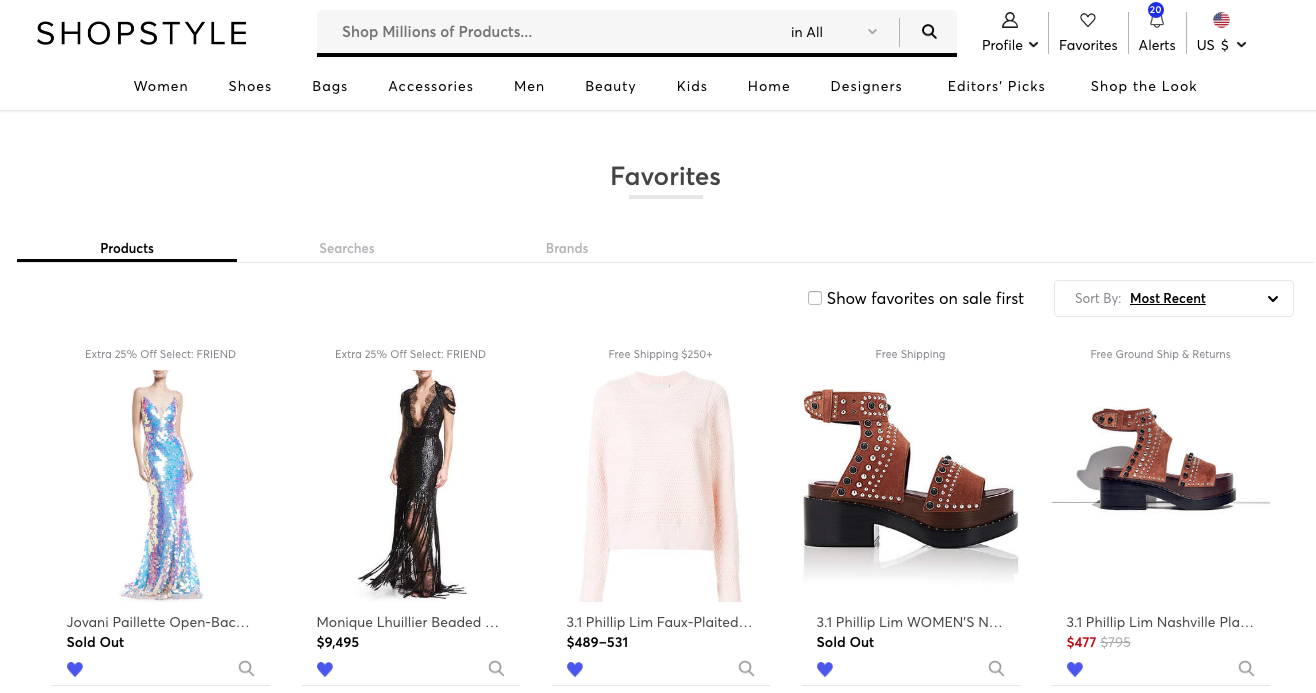
Task: Click the red $477 sale price
Action: [x=1081, y=642]
